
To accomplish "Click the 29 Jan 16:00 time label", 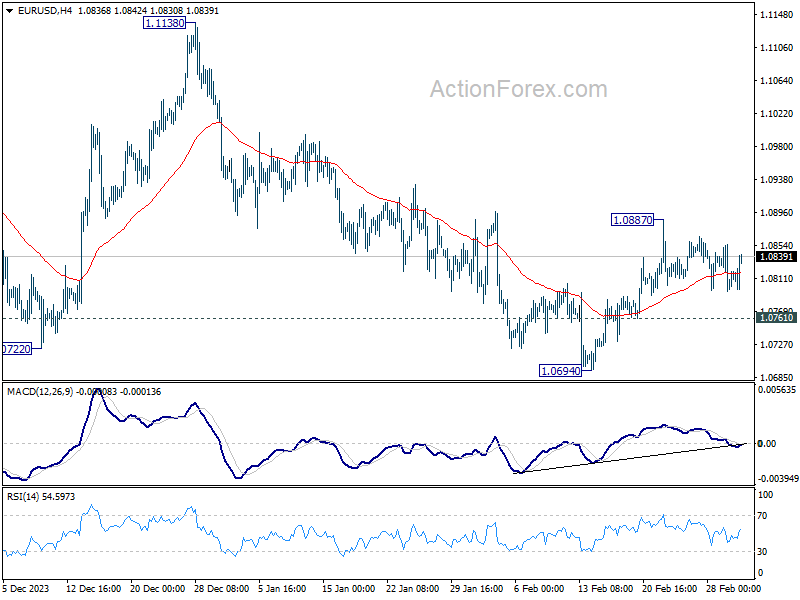I will pos(477,588).
